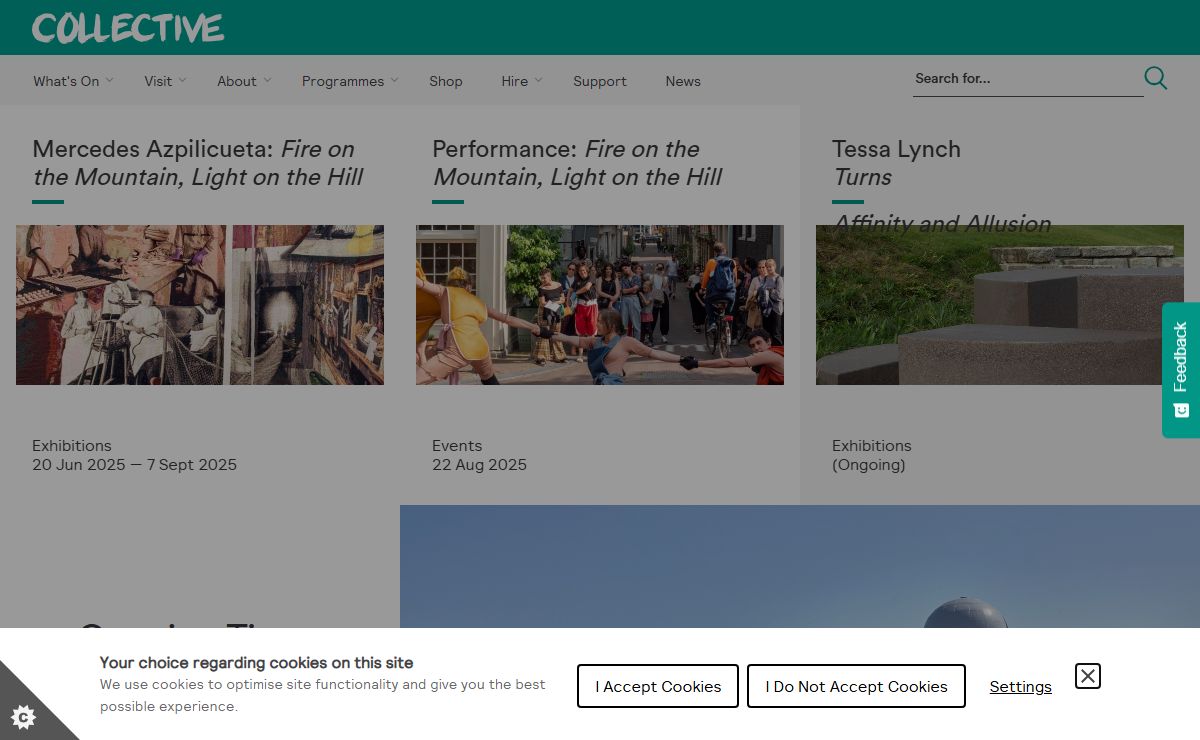Expand the Hire menu chevron

(538, 80)
